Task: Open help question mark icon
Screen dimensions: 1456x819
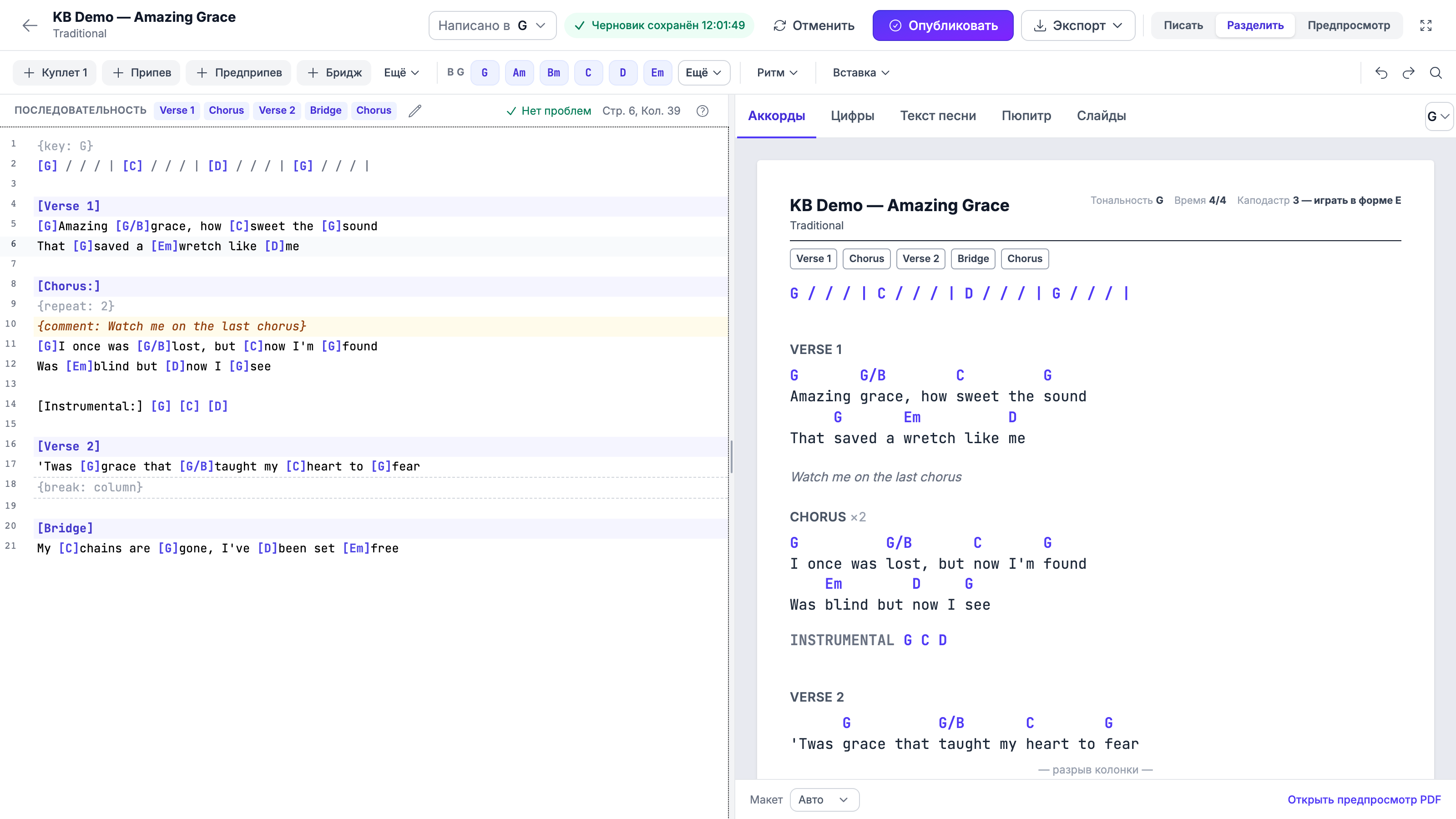Action: (703, 111)
